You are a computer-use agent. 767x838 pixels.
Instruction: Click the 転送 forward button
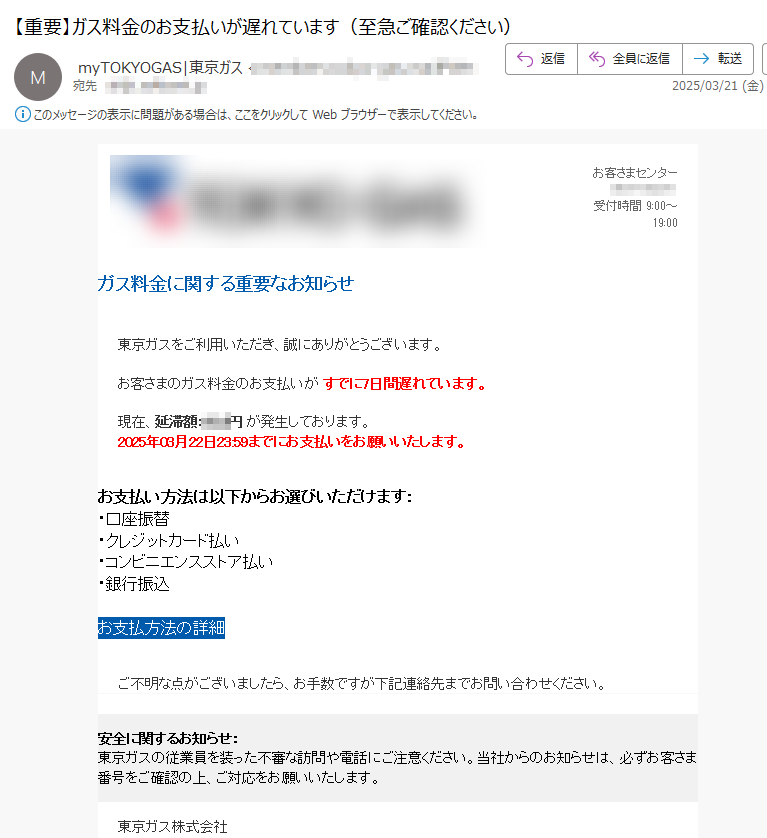coord(718,59)
